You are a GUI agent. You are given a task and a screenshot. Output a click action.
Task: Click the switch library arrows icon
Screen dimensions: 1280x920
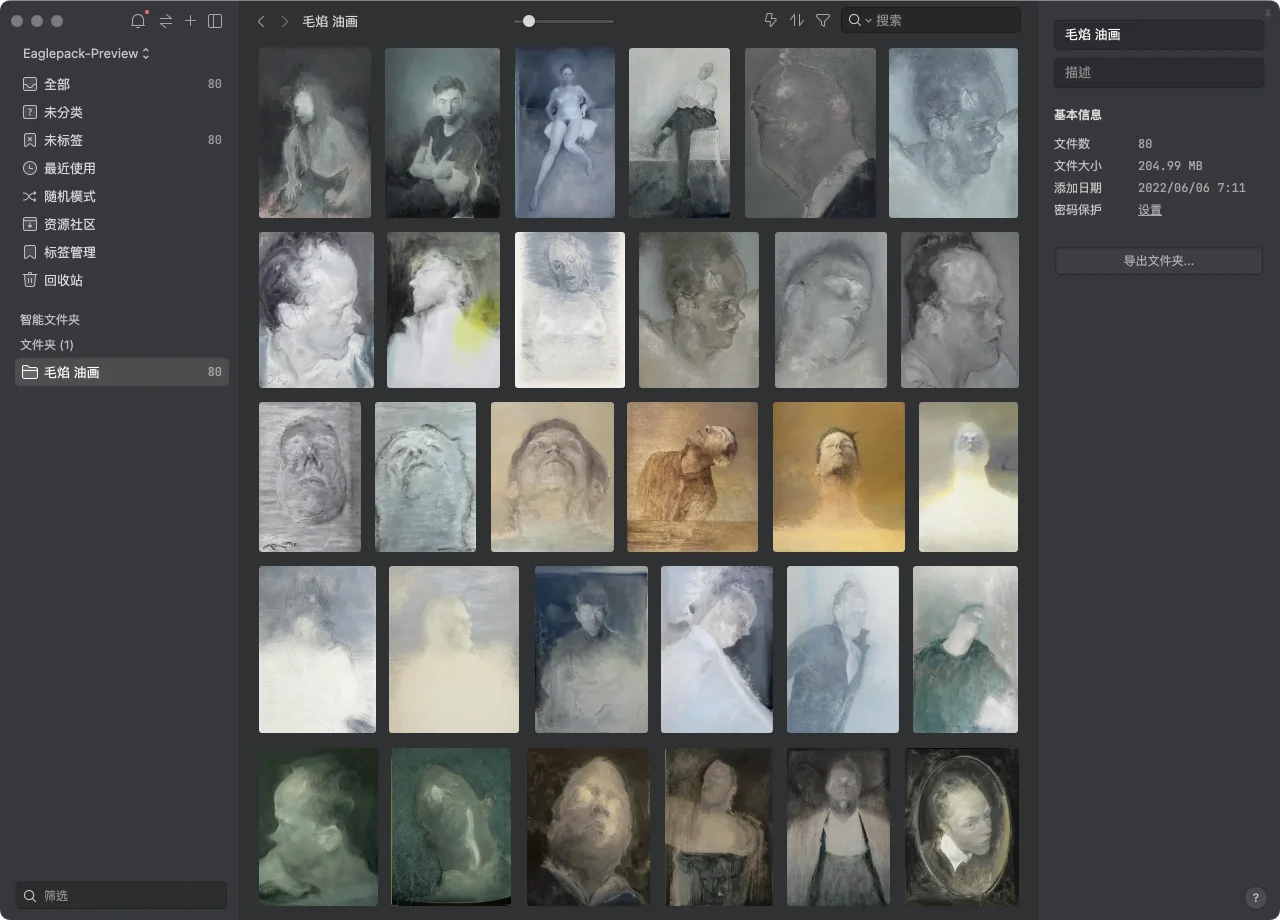click(x=166, y=21)
